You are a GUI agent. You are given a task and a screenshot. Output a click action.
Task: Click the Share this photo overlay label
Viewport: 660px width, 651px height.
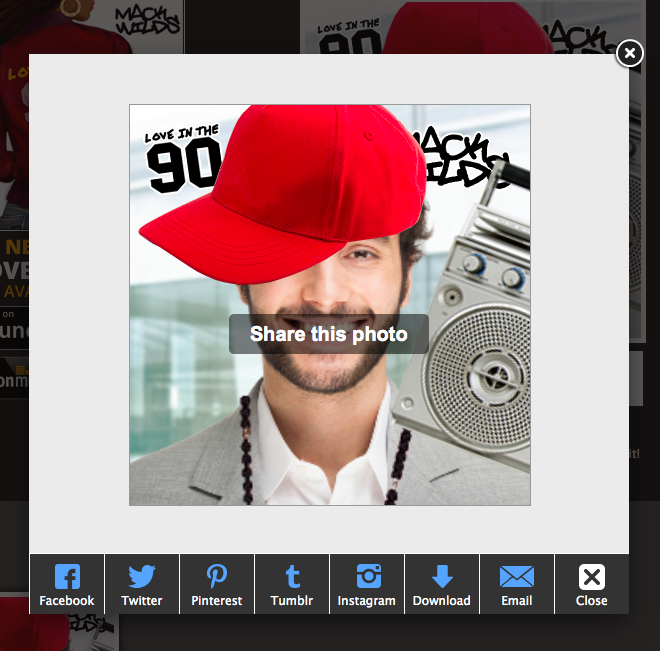(329, 334)
